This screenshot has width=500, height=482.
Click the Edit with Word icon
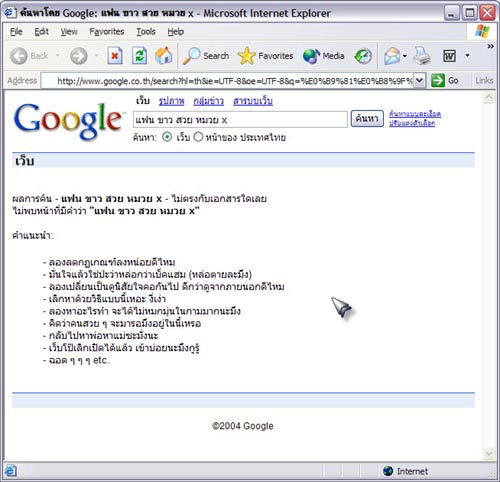tap(449, 56)
